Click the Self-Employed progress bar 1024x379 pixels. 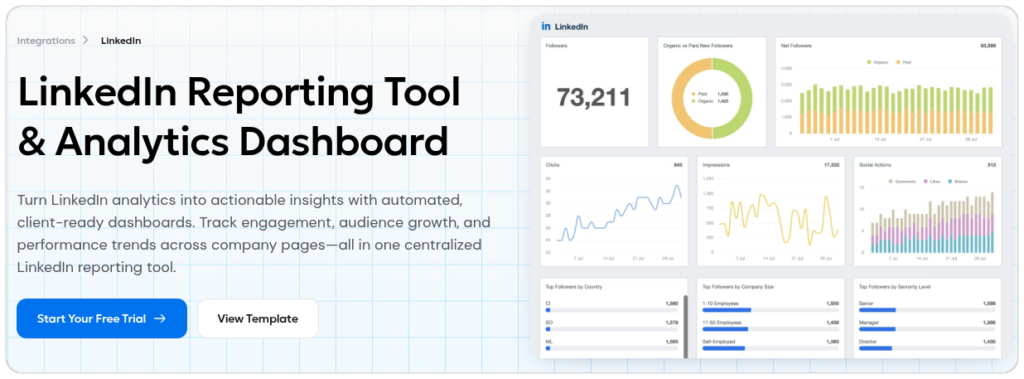(x=771, y=348)
